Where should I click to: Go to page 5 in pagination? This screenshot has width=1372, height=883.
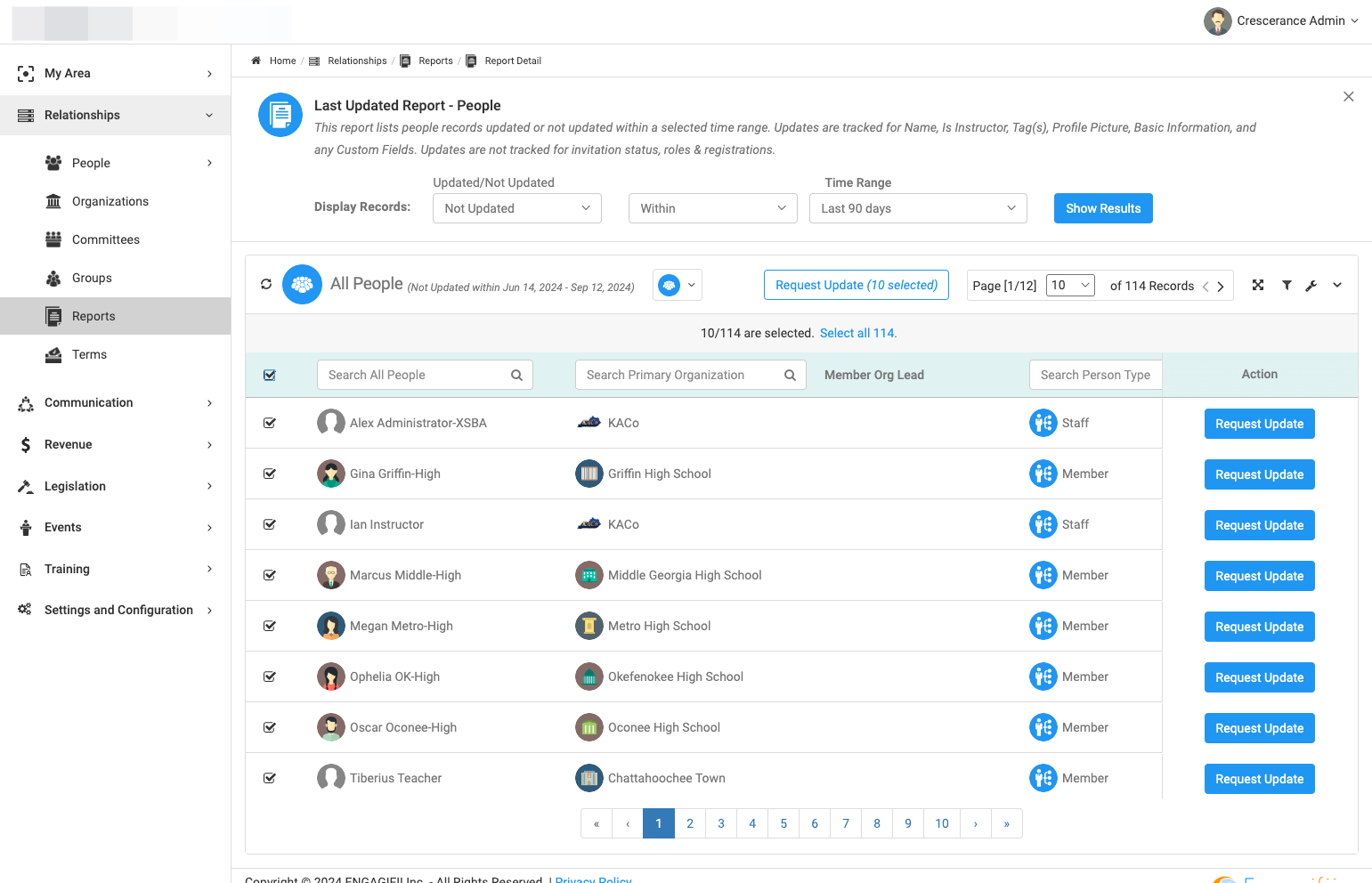[x=783, y=823]
